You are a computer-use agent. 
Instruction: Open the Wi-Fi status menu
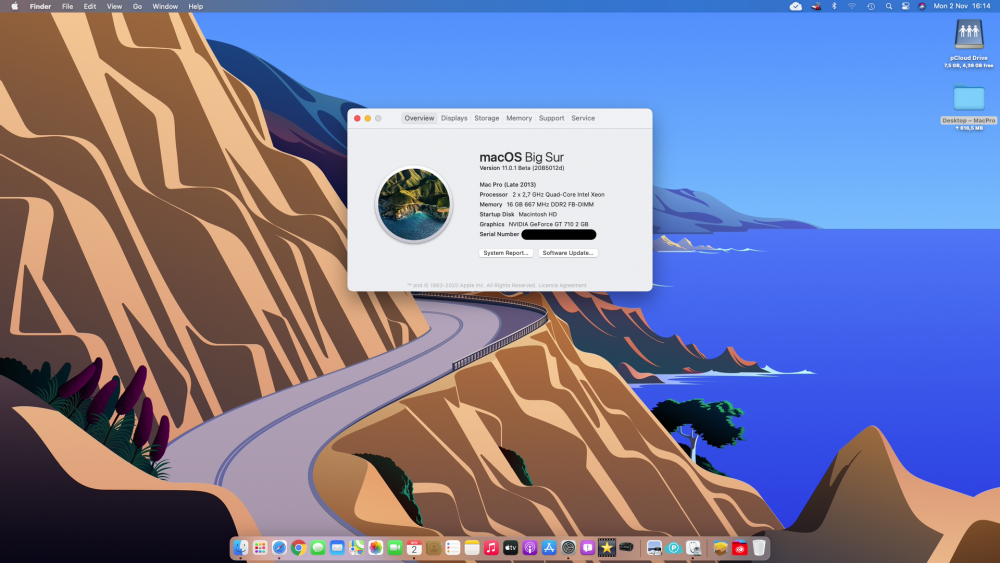coord(852,6)
